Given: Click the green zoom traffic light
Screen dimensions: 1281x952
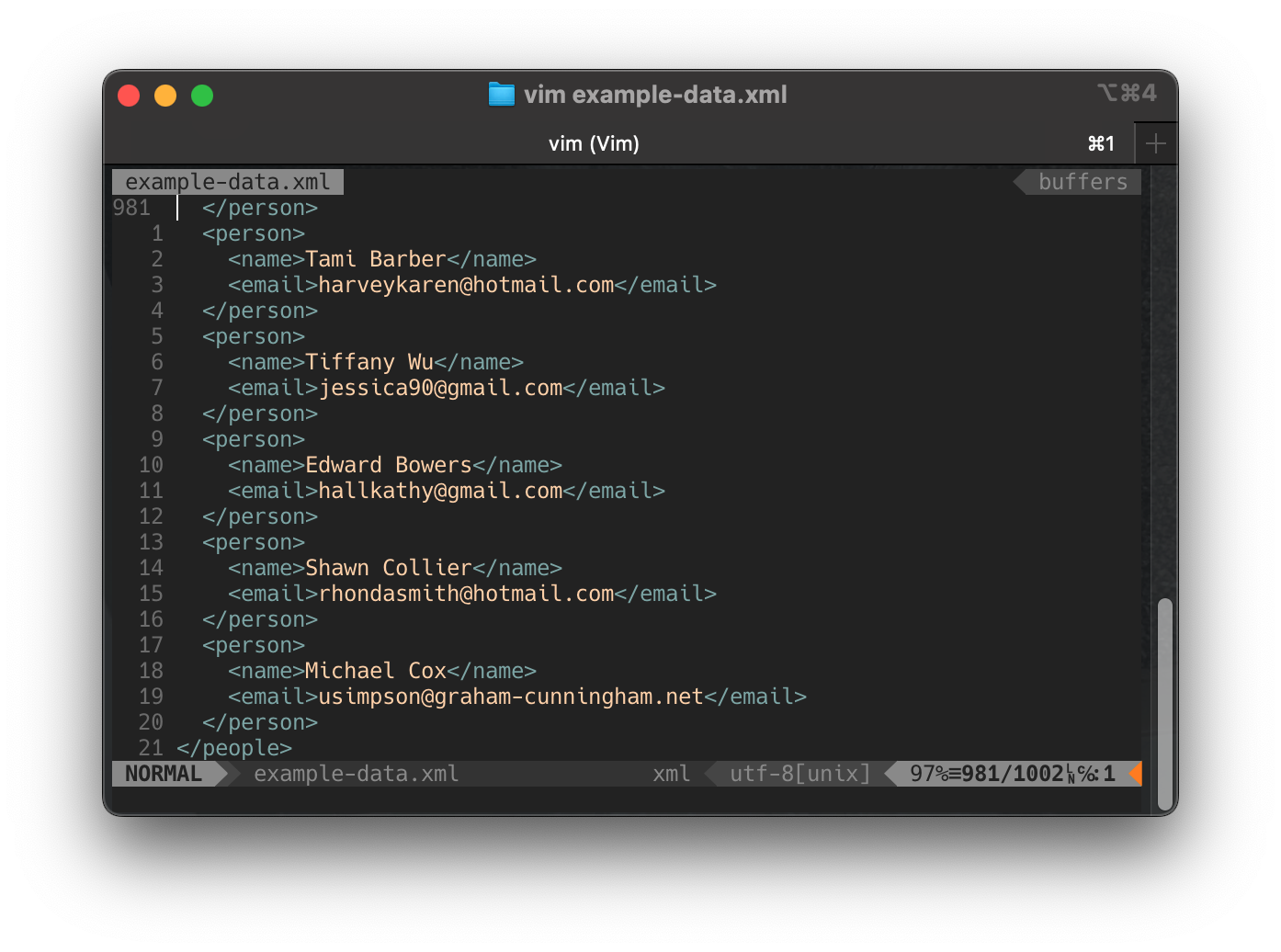Looking at the screenshot, I should click(202, 95).
